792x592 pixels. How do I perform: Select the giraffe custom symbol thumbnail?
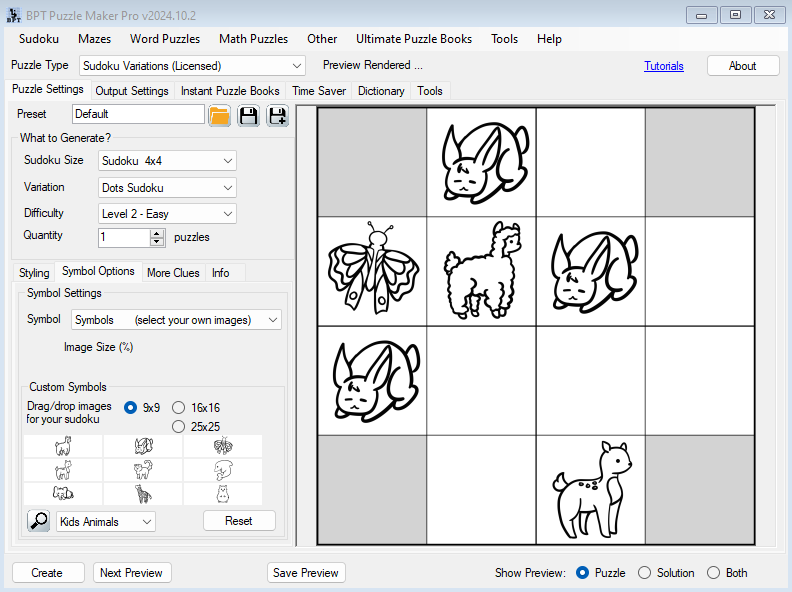tap(143, 494)
